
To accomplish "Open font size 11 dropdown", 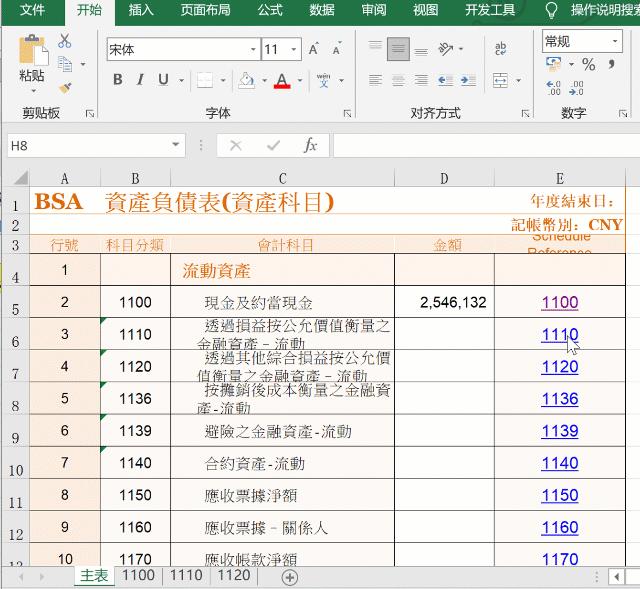I will click(x=293, y=49).
